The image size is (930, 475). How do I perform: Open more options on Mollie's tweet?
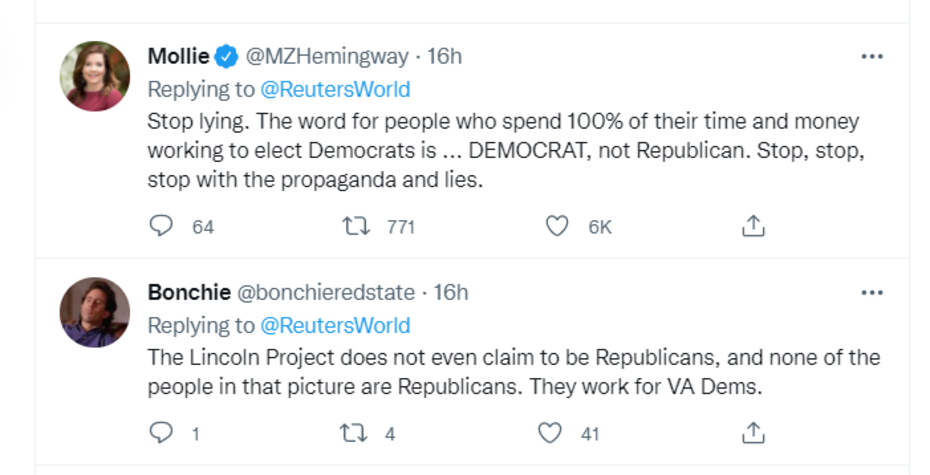pos(872,57)
